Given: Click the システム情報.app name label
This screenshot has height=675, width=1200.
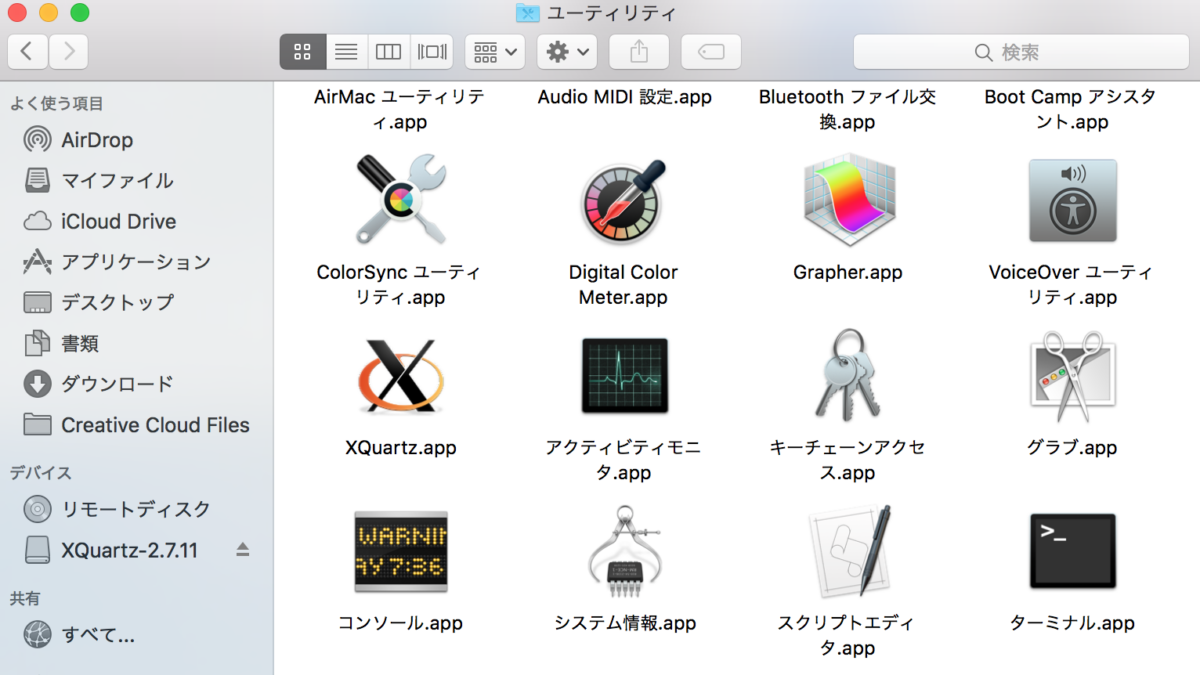Looking at the screenshot, I should click(x=625, y=623).
